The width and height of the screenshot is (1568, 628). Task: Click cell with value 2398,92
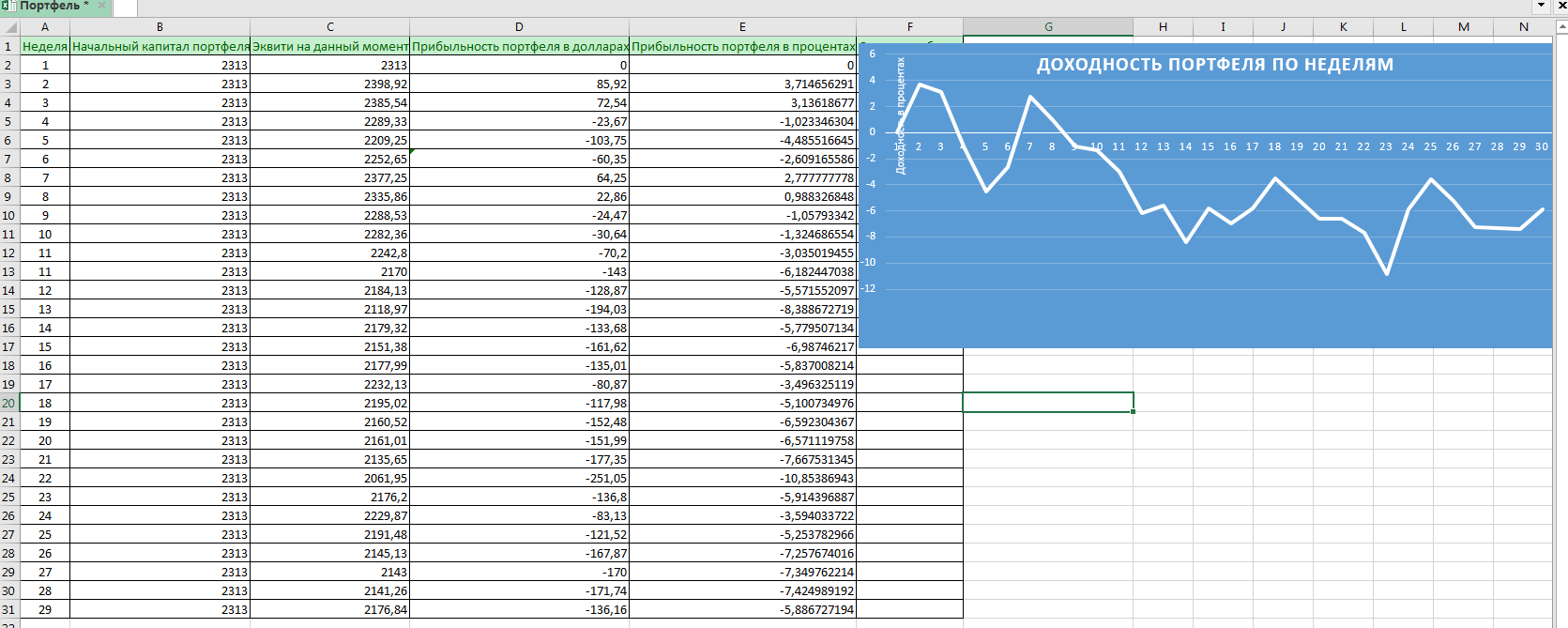(330, 84)
